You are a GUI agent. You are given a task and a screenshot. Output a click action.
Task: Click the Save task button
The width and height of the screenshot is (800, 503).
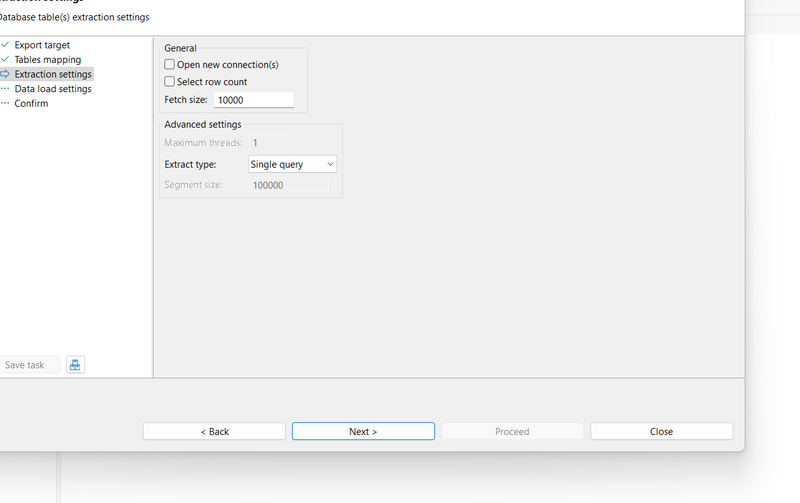[26, 365]
